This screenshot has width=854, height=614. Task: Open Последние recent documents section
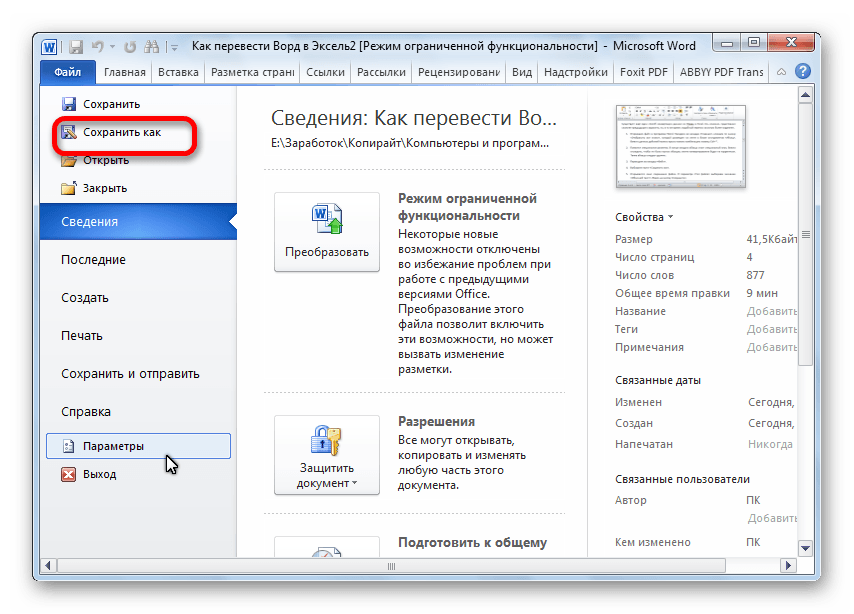click(x=93, y=259)
